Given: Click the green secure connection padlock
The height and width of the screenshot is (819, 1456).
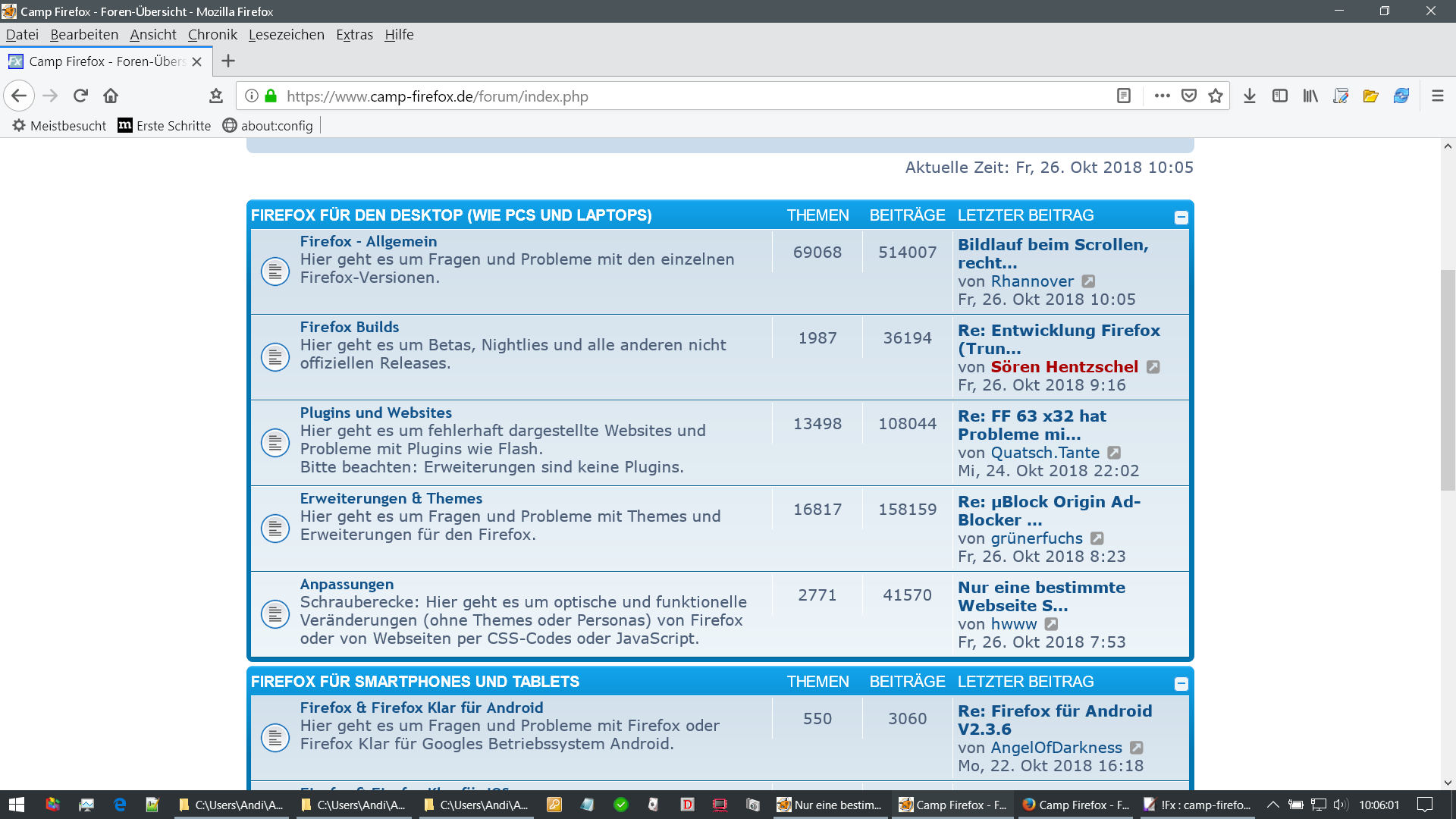Looking at the screenshot, I should pos(271,96).
